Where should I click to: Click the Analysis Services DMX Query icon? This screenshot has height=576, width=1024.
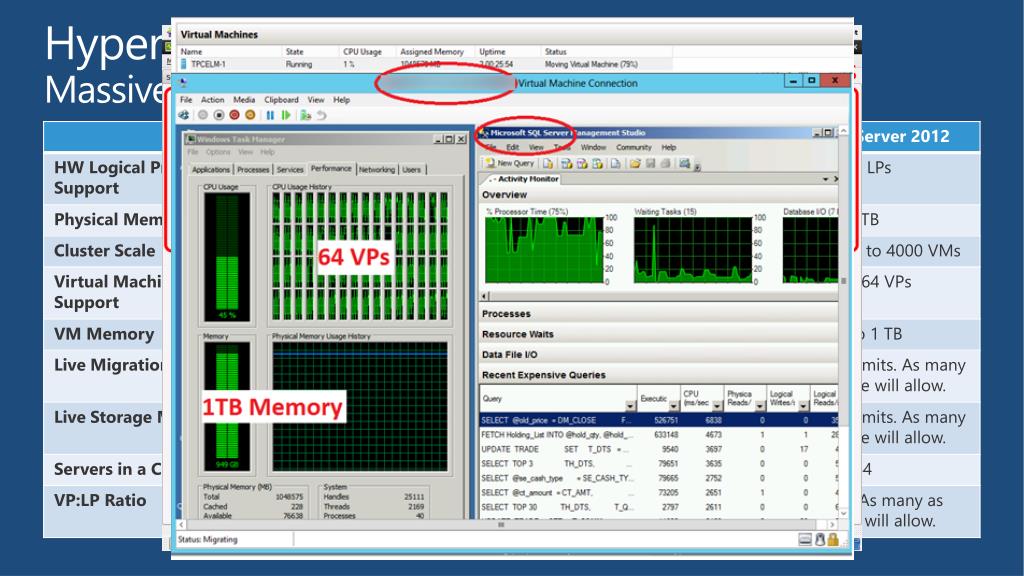[582, 163]
